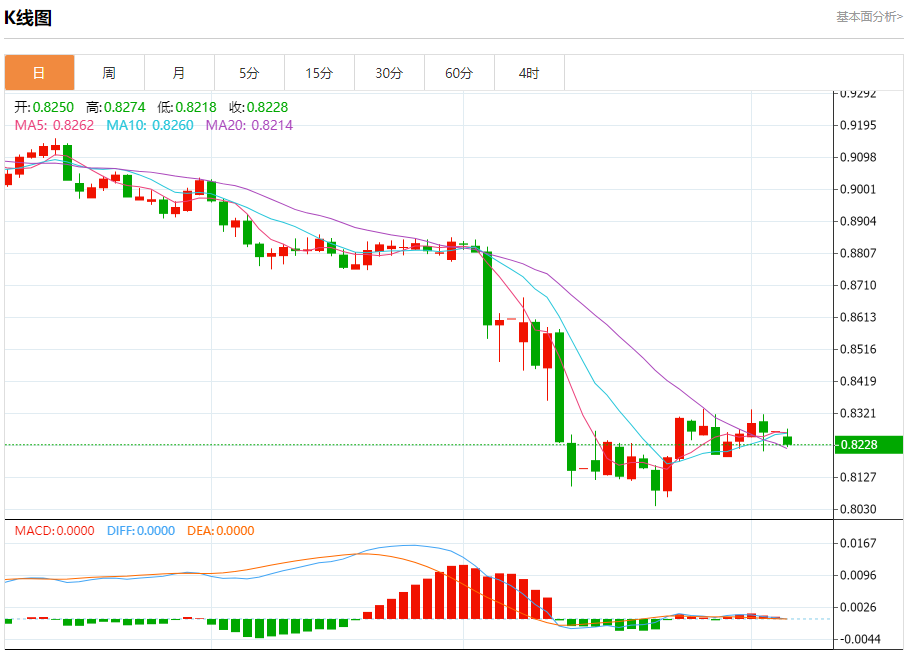Open the 60分 interval tab
This screenshot has width=908, height=650.
click(x=459, y=73)
